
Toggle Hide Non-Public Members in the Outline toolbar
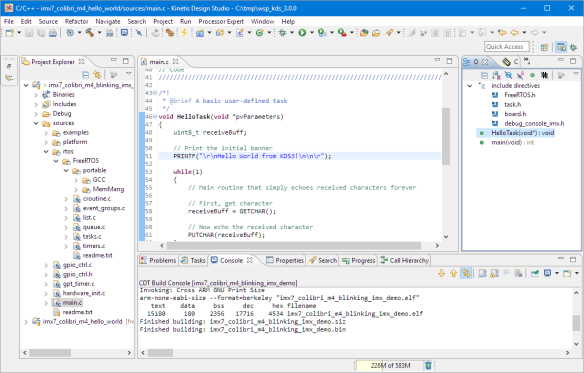click(533, 75)
